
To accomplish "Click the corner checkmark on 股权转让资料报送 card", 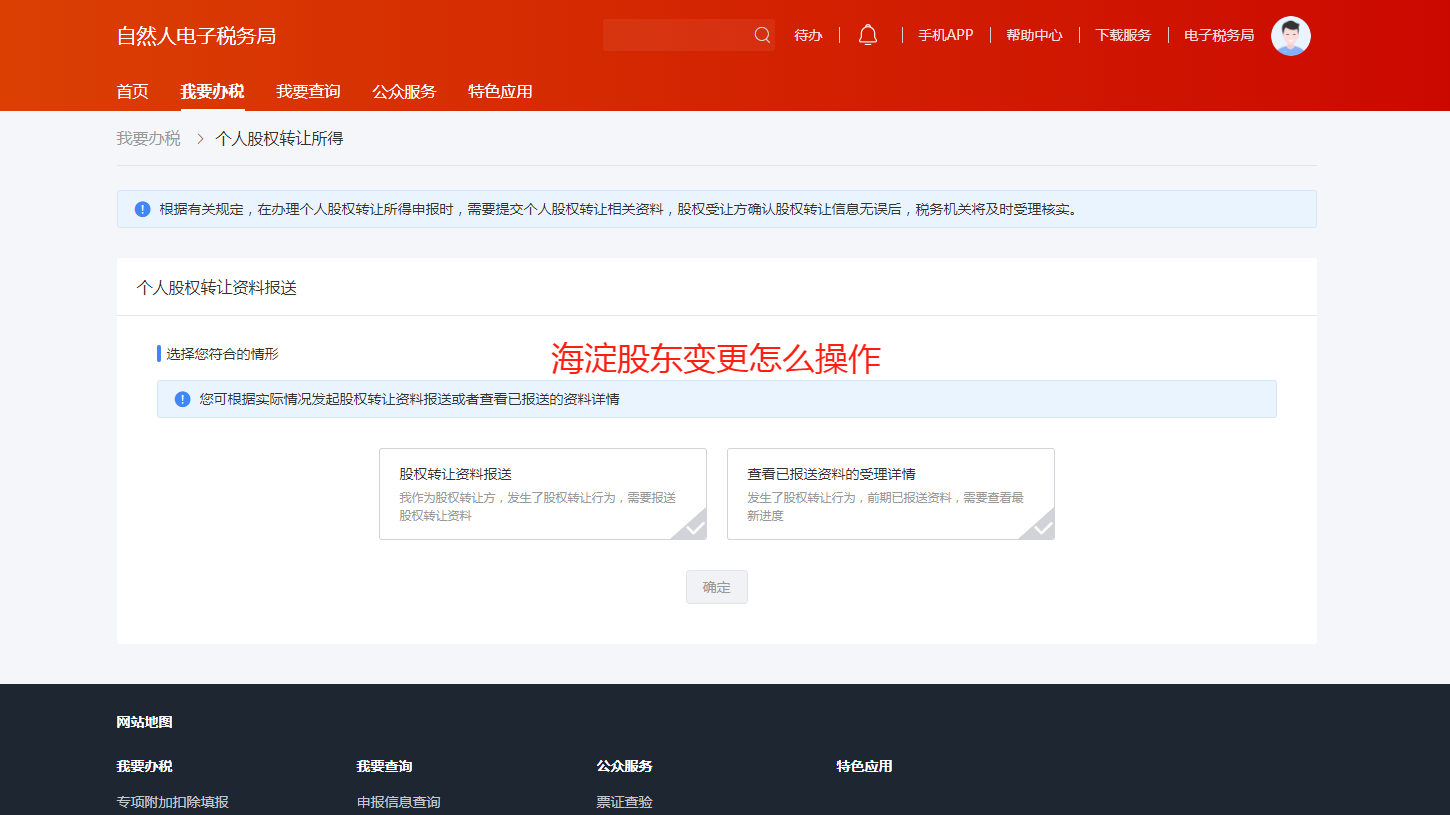I will (x=693, y=530).
